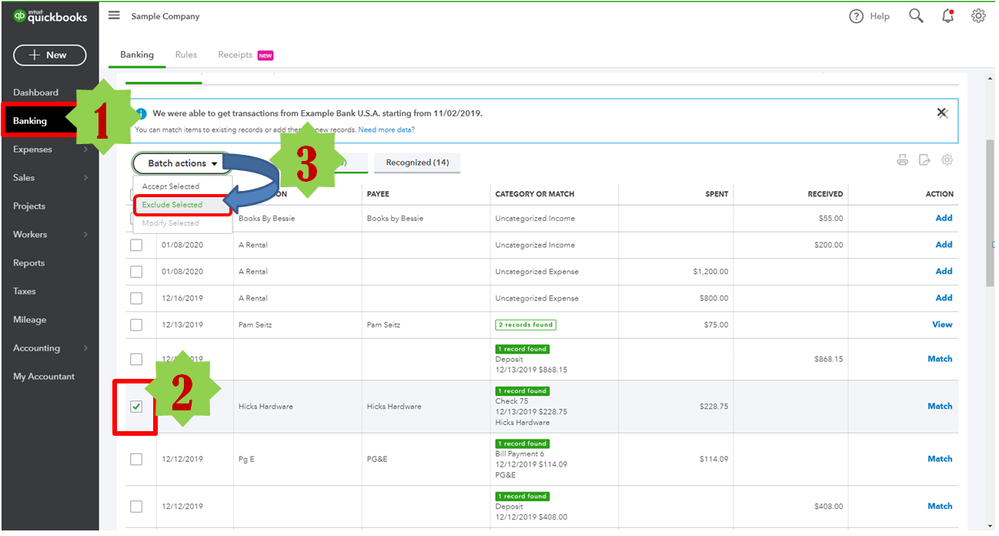Select checkbox for 12/16/2019 A Rental row
The height and width of the screenshot is (536, 999).
pos(136,298)
